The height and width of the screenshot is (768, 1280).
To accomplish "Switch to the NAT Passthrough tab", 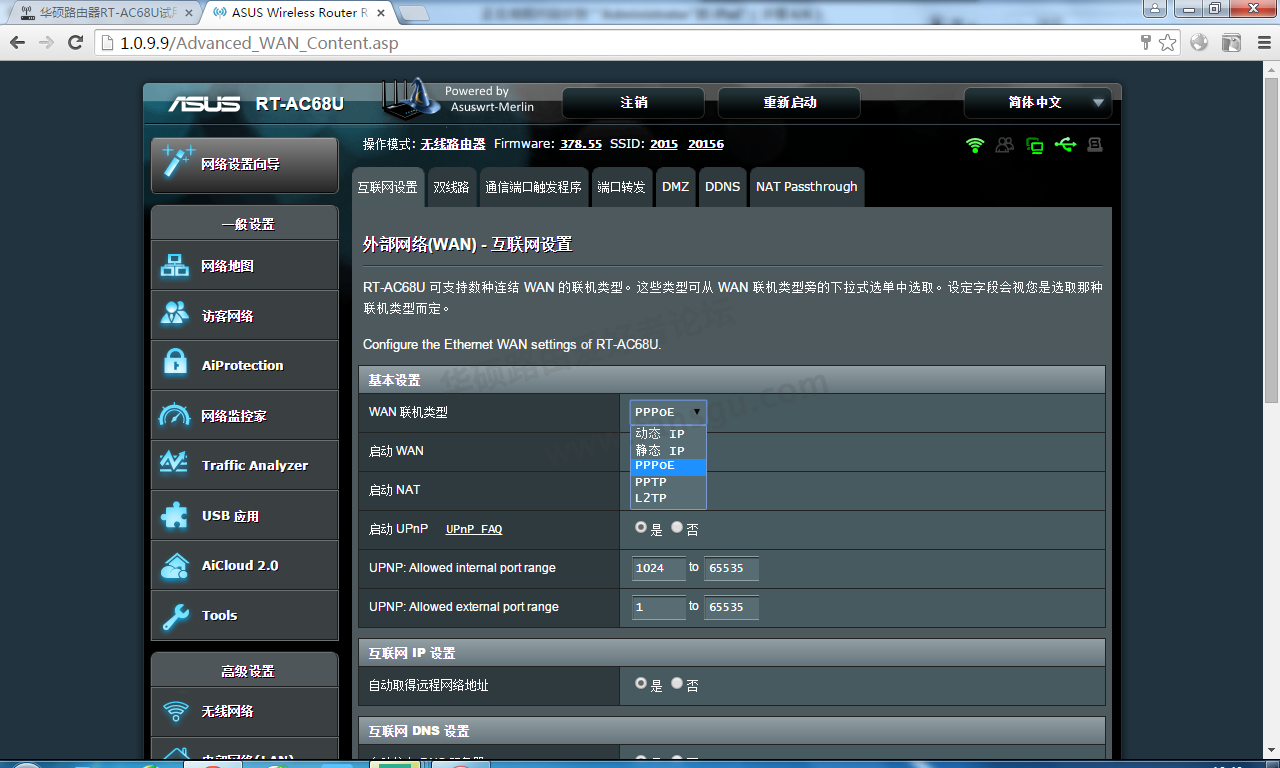I will 806,187.
